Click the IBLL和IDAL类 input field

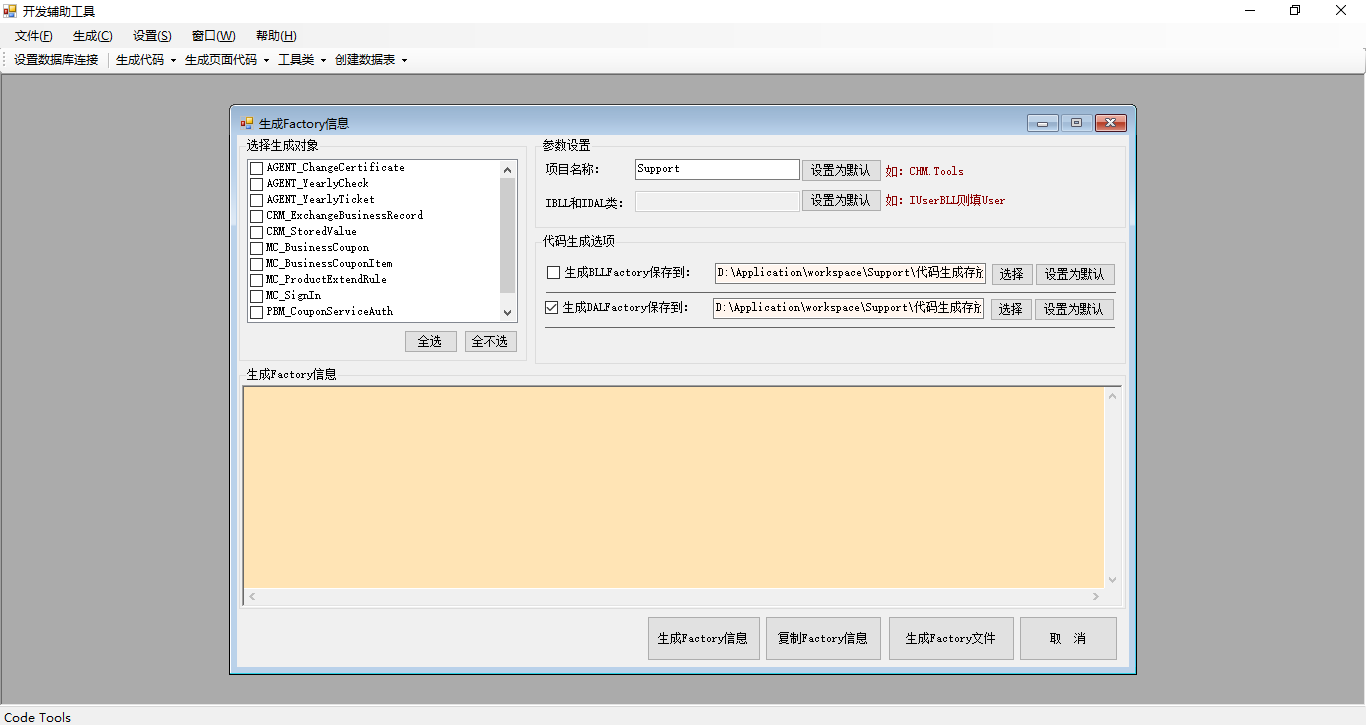[x=717, y=202]
